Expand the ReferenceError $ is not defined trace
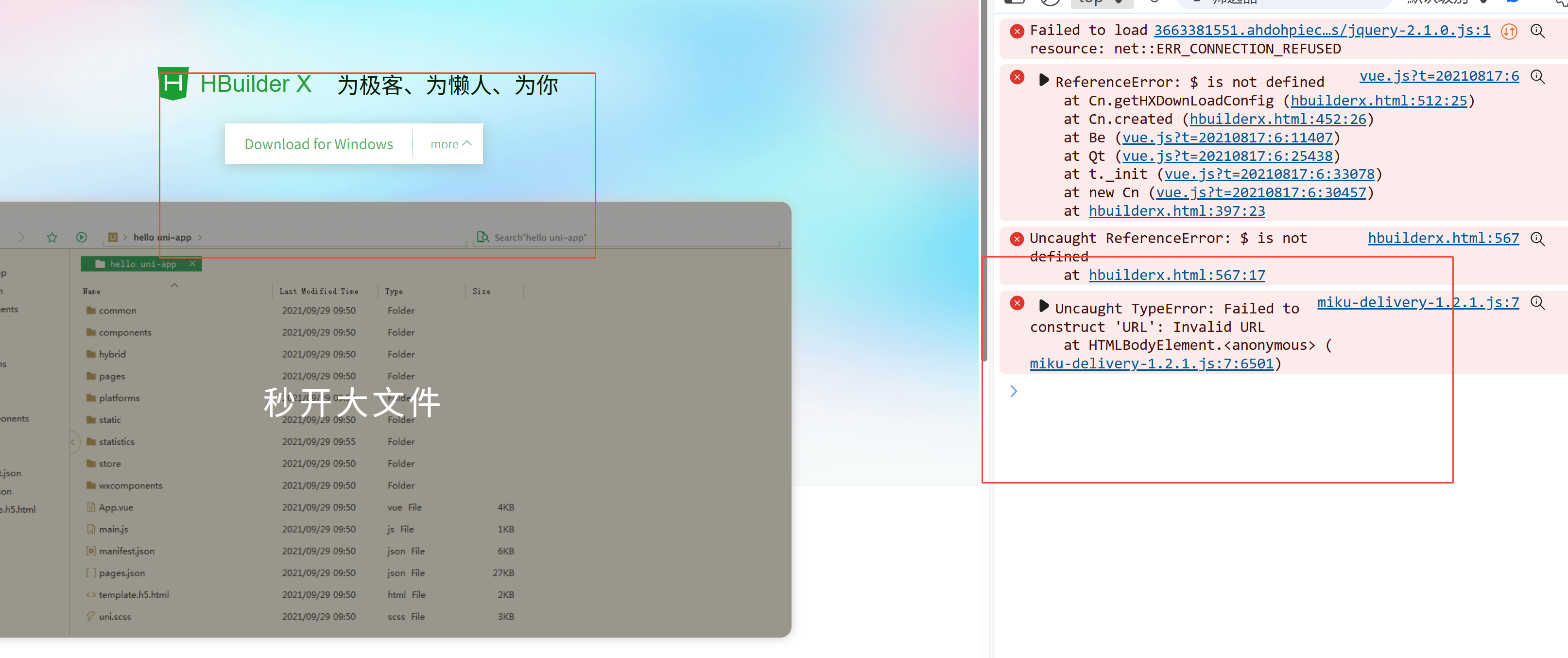 [1043, 80]
